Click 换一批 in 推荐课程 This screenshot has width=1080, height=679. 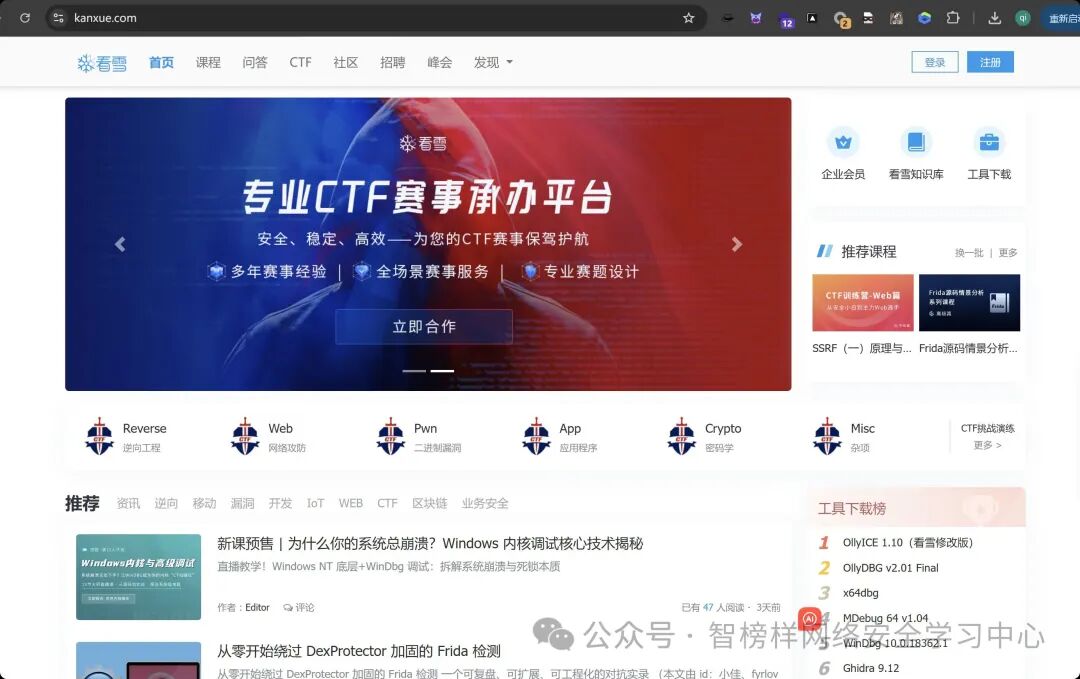969,253
